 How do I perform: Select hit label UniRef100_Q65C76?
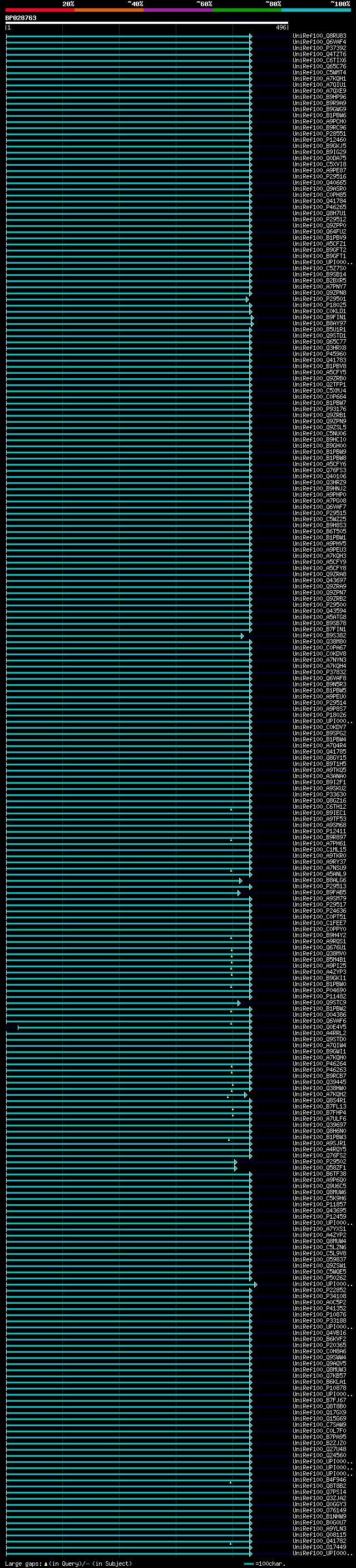(319, 66)
